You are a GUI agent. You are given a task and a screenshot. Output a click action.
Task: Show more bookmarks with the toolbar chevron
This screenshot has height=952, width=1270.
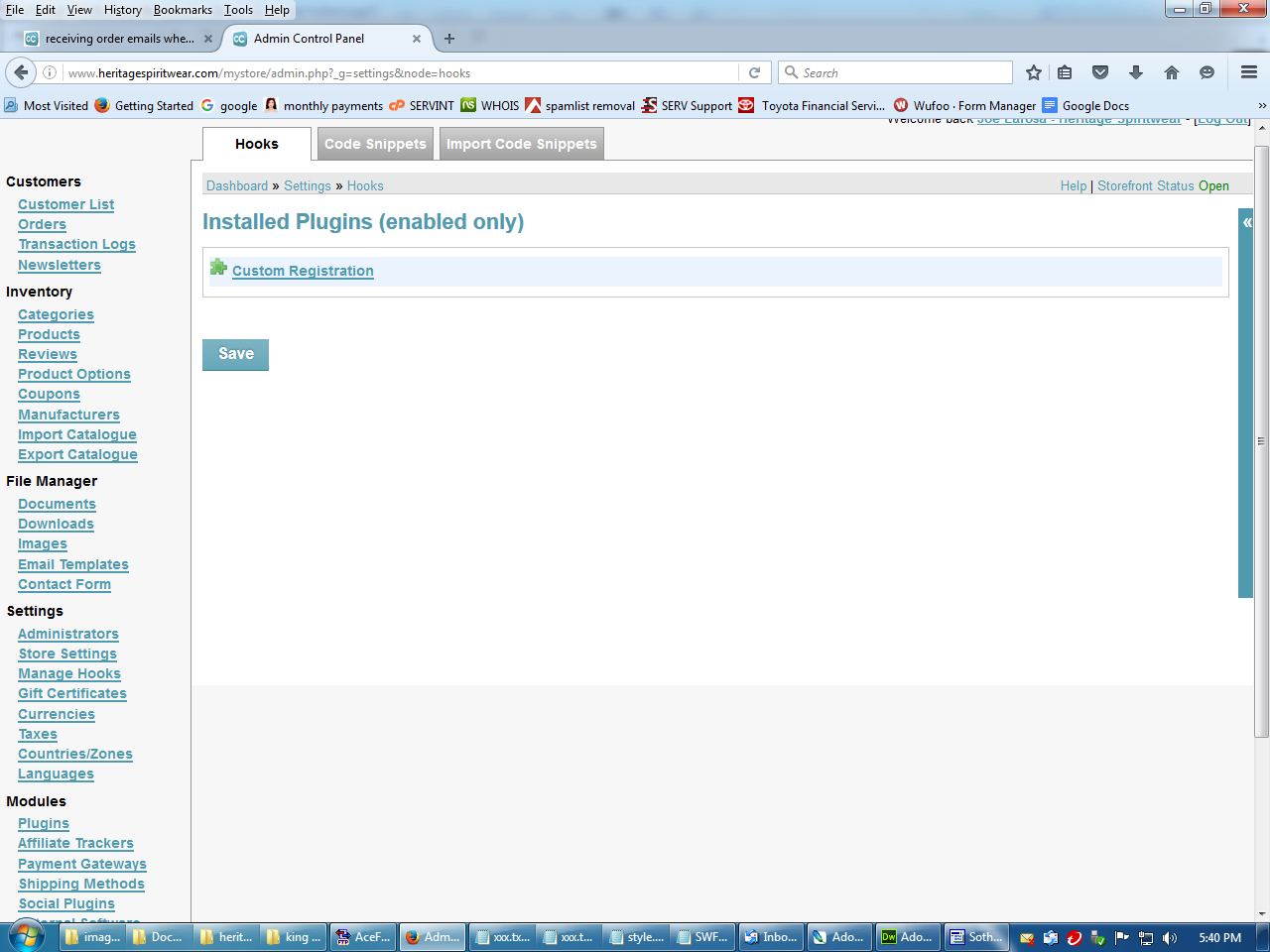click(1262, 105)
